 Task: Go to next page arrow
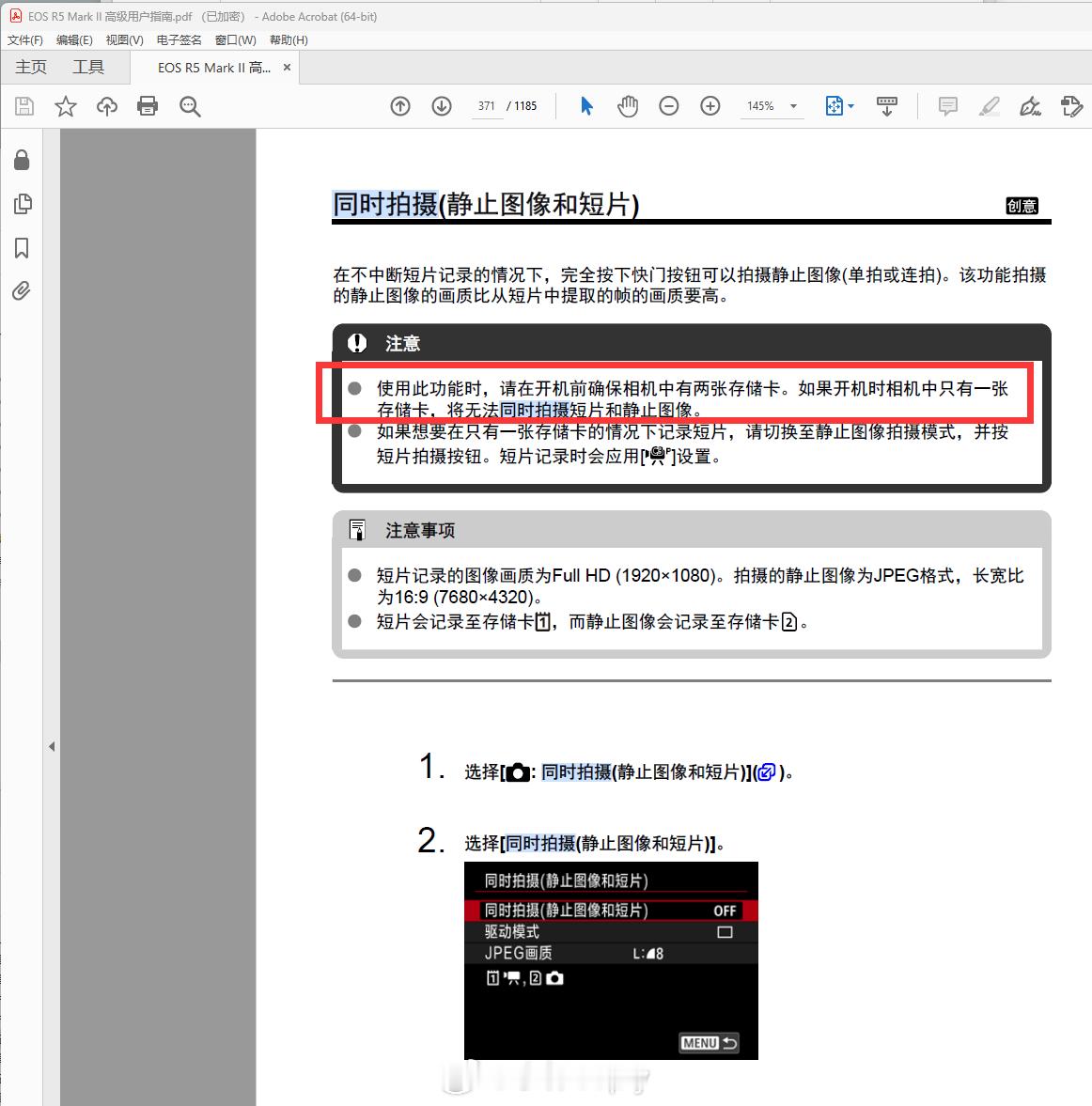pyautogui.click(x=442, y=106)
